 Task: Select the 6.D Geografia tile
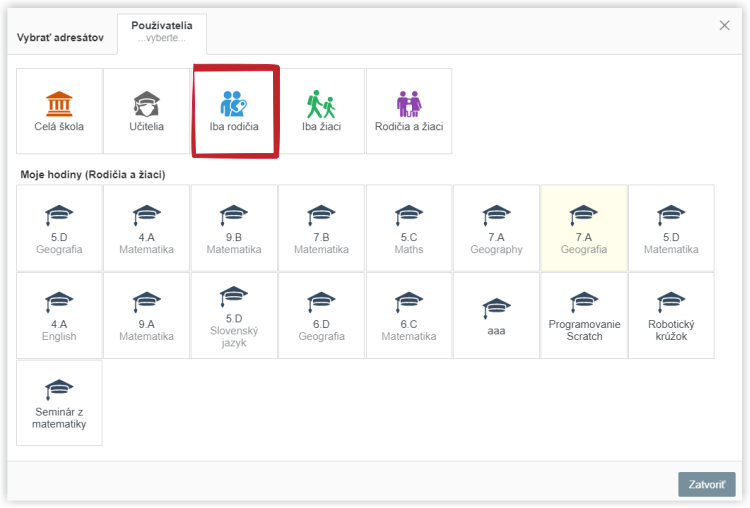click(x=321, y=315)
